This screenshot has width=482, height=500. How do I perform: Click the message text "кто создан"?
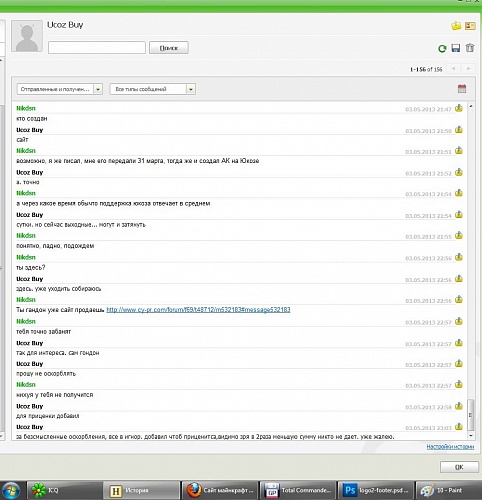click(x=32, y=119)
